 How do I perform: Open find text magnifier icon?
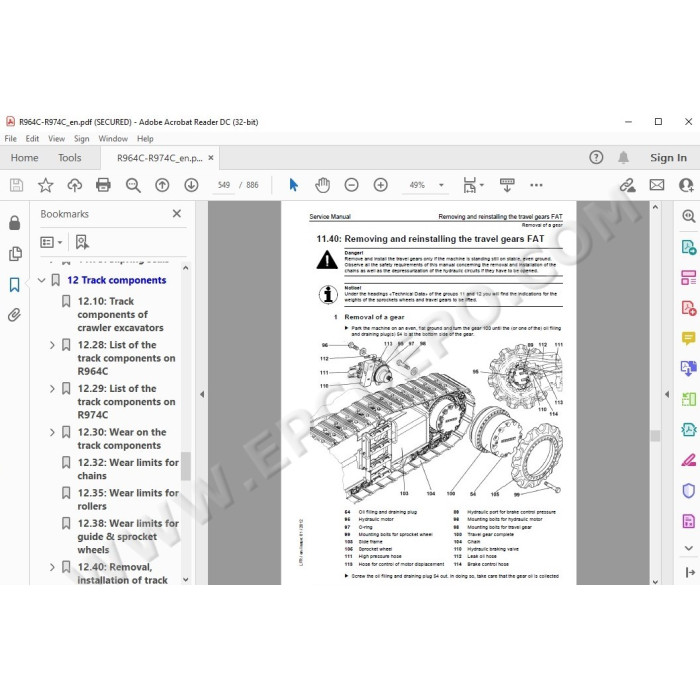click(x=133, y=185)
